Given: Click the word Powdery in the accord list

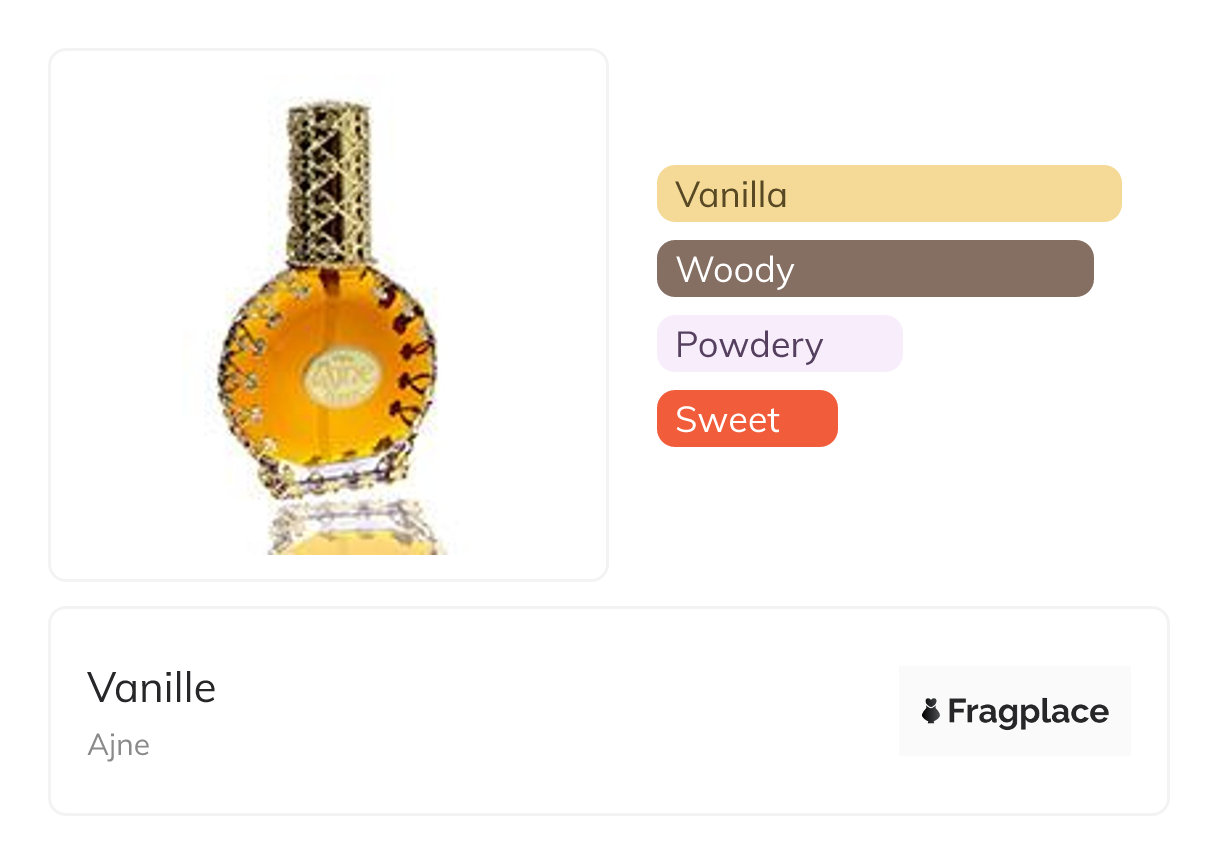Looking at the screenshot, I should click(749, 344).
